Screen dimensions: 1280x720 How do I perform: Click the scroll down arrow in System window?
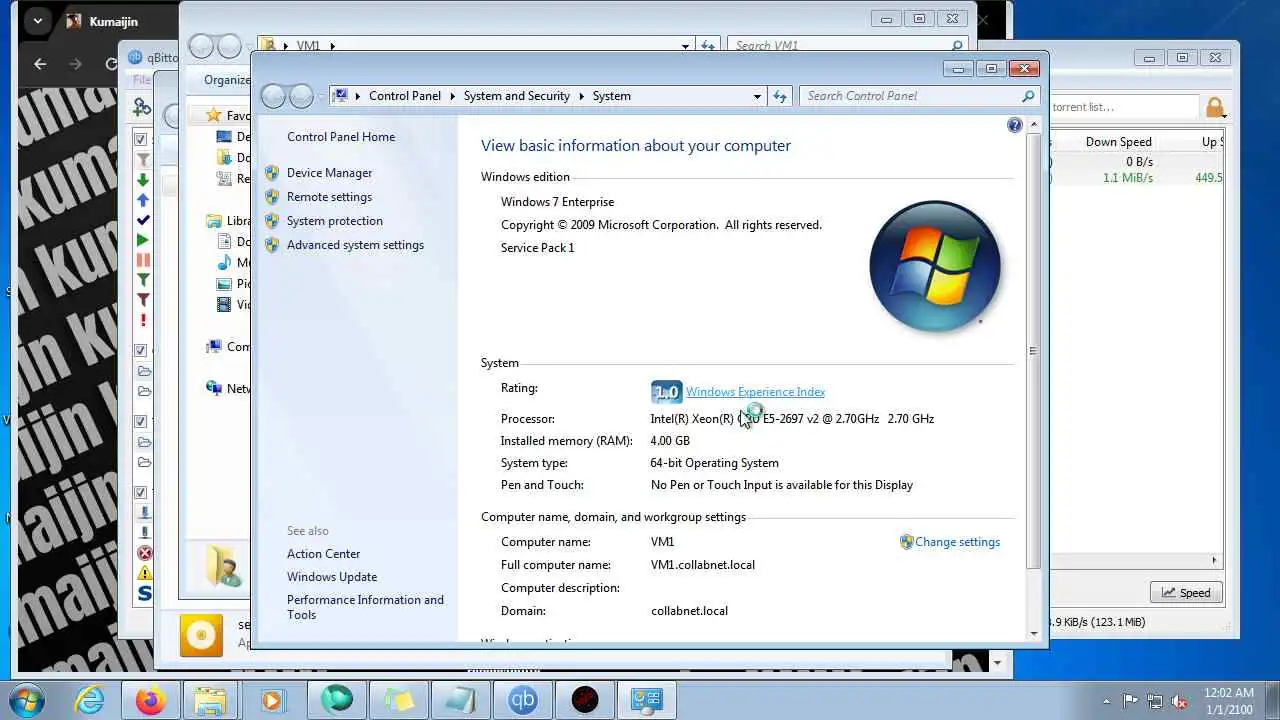coord(1033,633)
